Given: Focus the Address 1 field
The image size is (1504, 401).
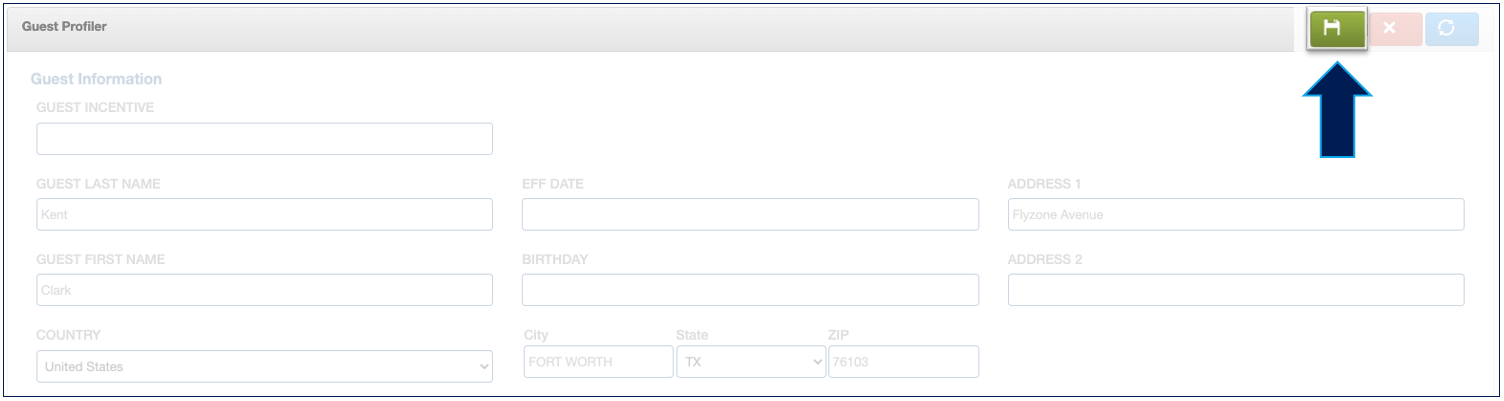Looking at the screenshot, I should coord(1236,214).
